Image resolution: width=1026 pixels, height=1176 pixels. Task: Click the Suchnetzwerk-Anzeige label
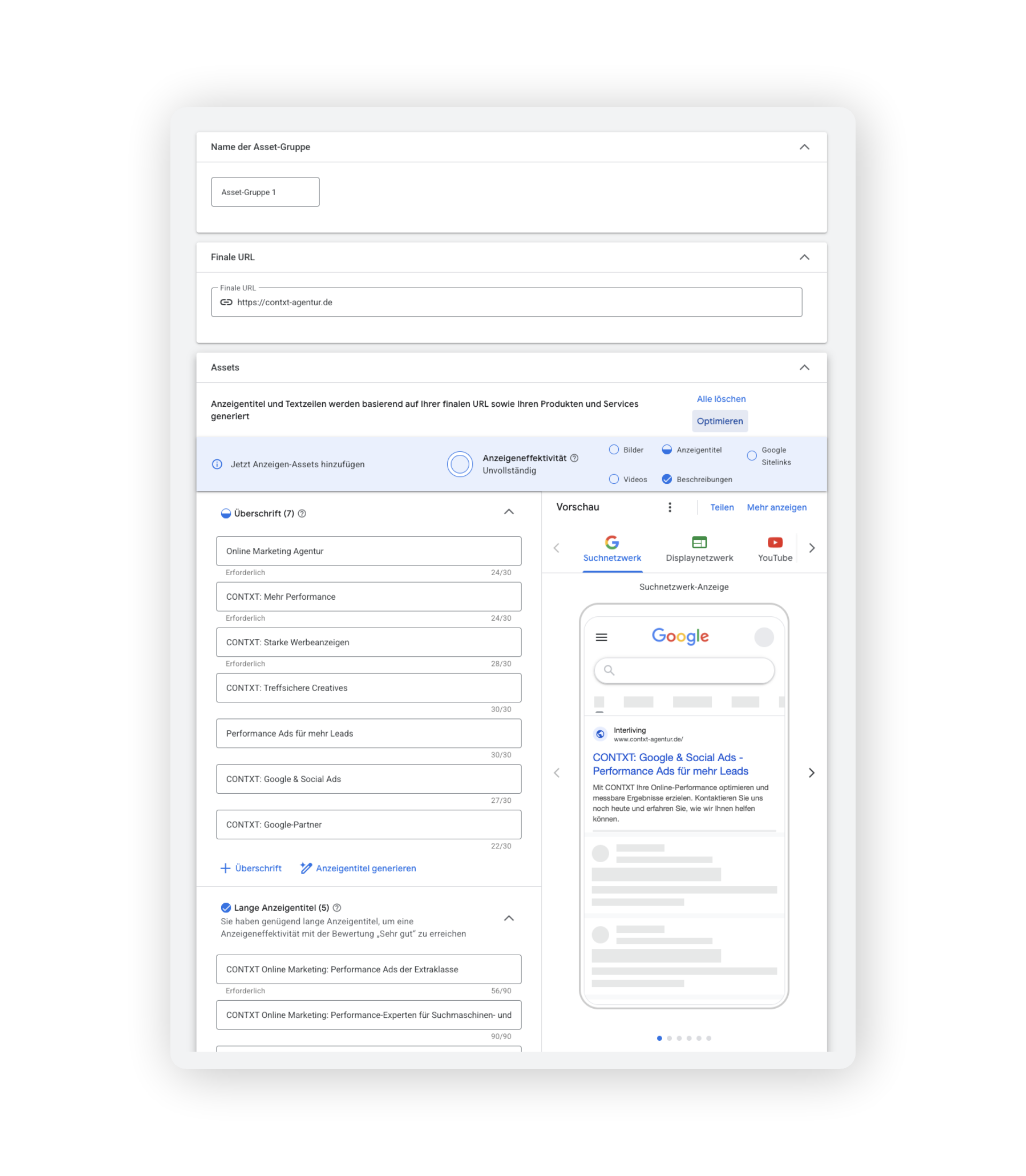[683, 587]
